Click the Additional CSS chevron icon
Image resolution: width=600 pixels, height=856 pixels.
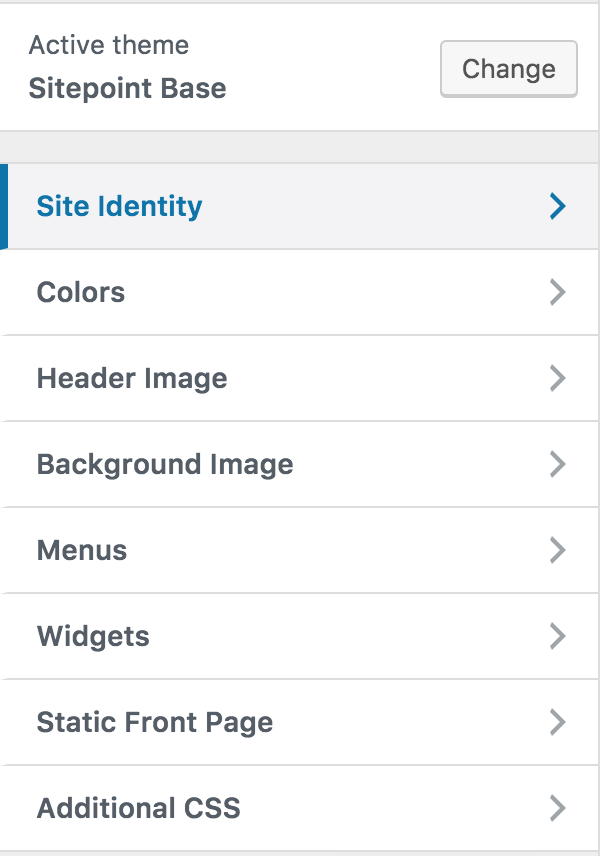[557, 809]
